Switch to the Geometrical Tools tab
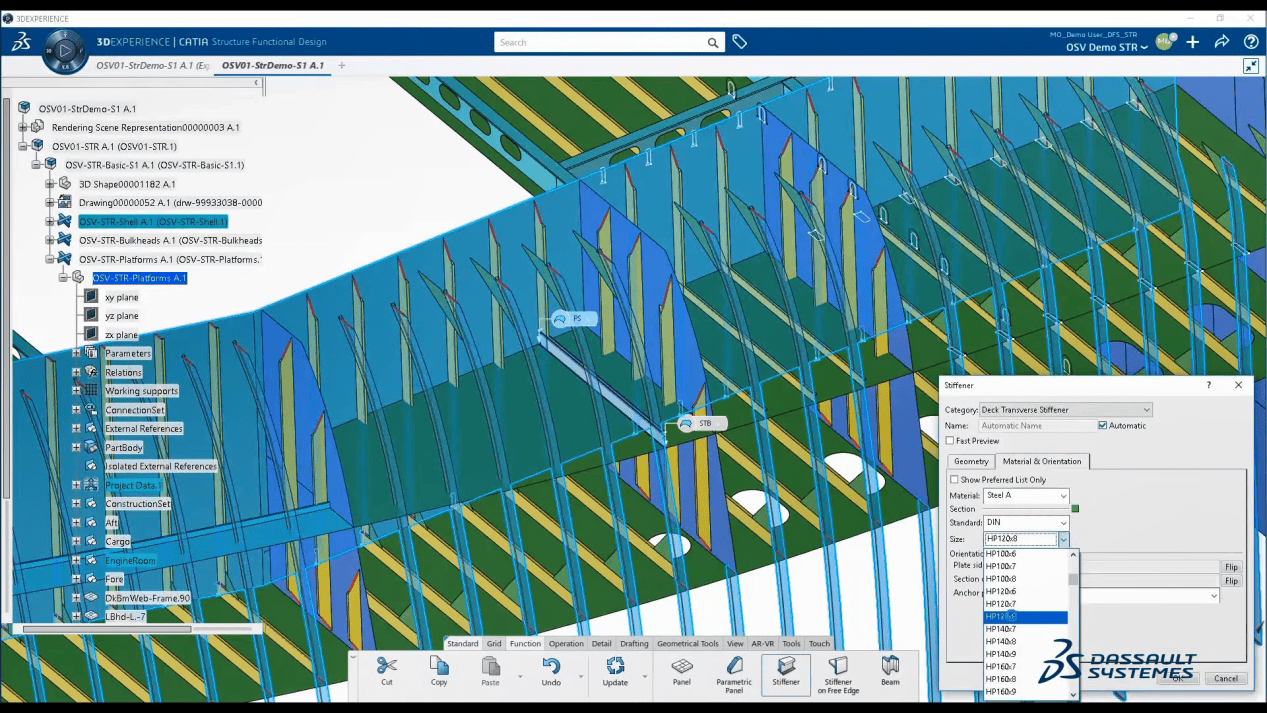Screen dimensions: 1267x713 688,644
